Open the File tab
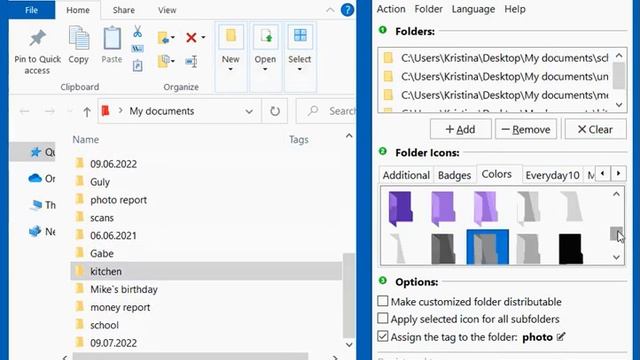The width and height of the screenshot is (640, 360). [x=31, y=10]
